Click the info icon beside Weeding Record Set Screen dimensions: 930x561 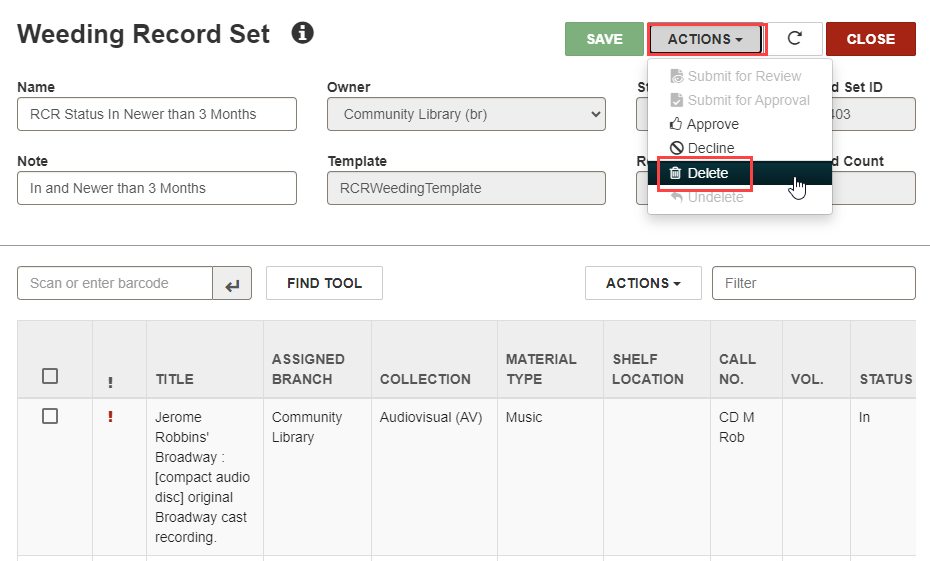302,33
